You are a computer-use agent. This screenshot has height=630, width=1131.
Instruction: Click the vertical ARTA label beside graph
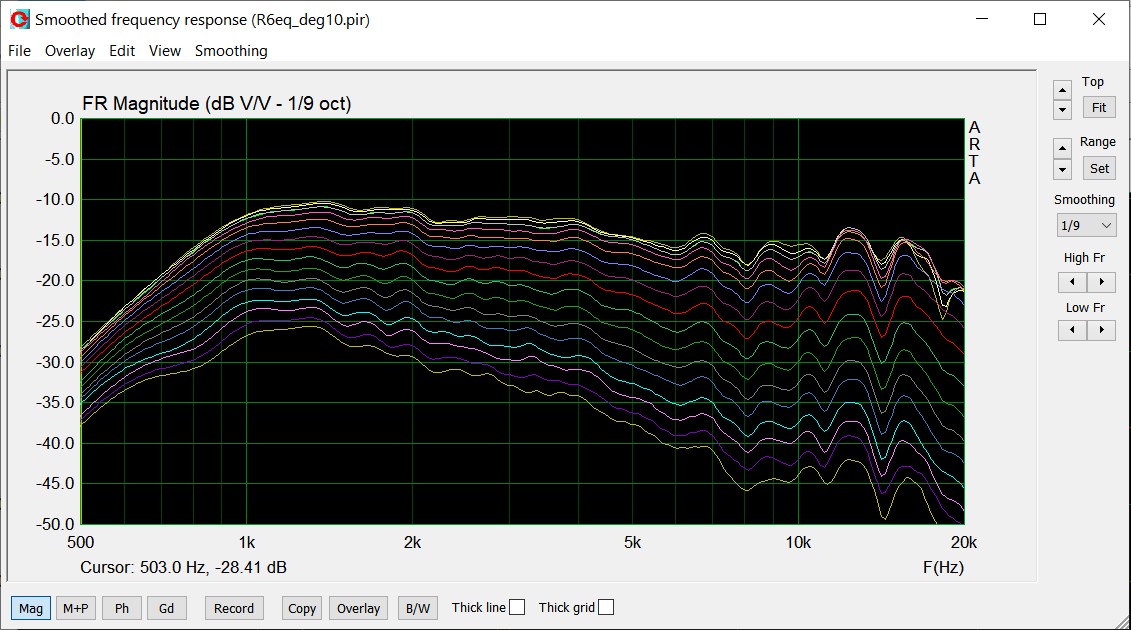tap(974, 153)
